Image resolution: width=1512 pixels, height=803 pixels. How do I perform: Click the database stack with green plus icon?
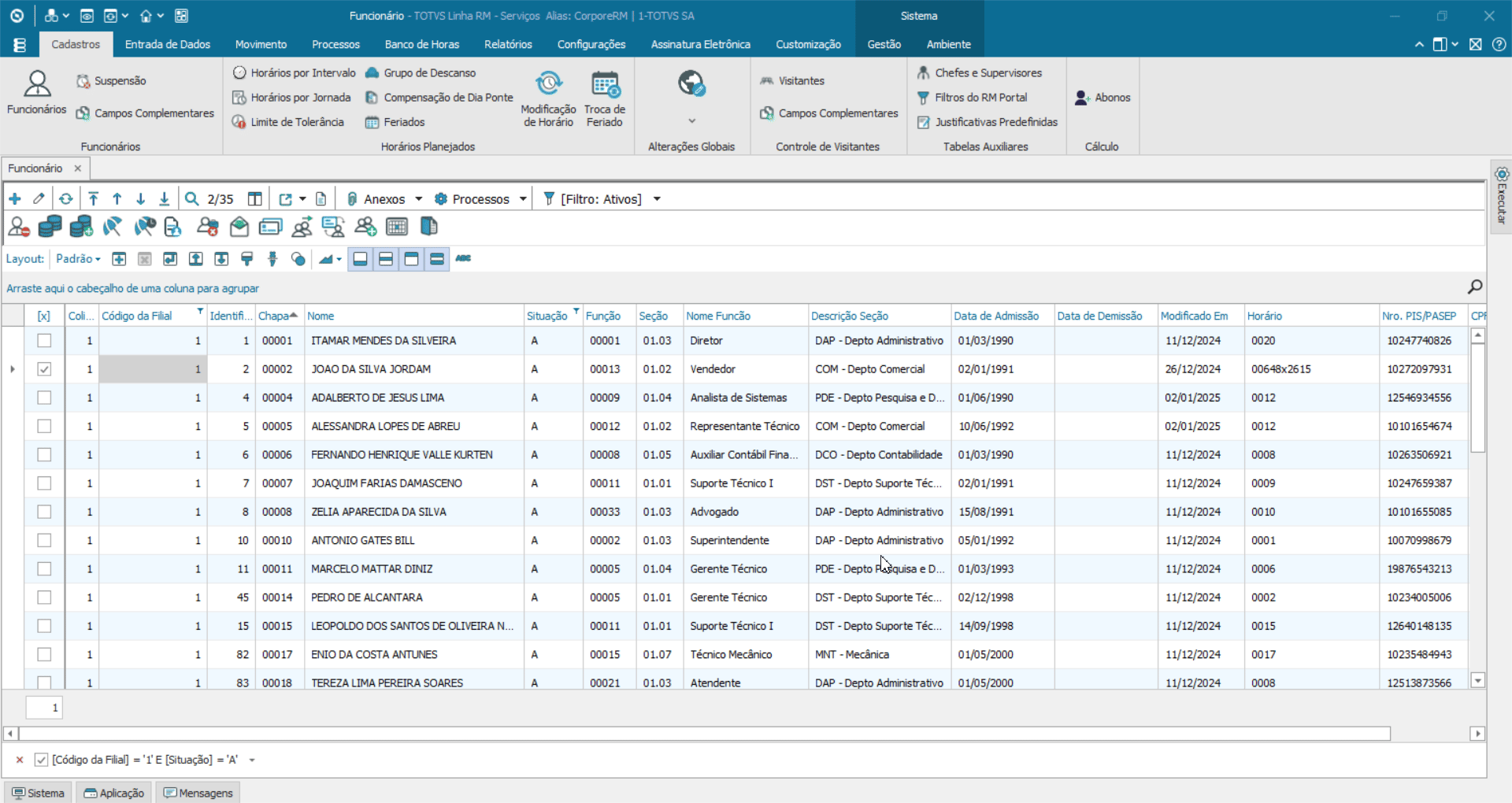click(81, 228)
